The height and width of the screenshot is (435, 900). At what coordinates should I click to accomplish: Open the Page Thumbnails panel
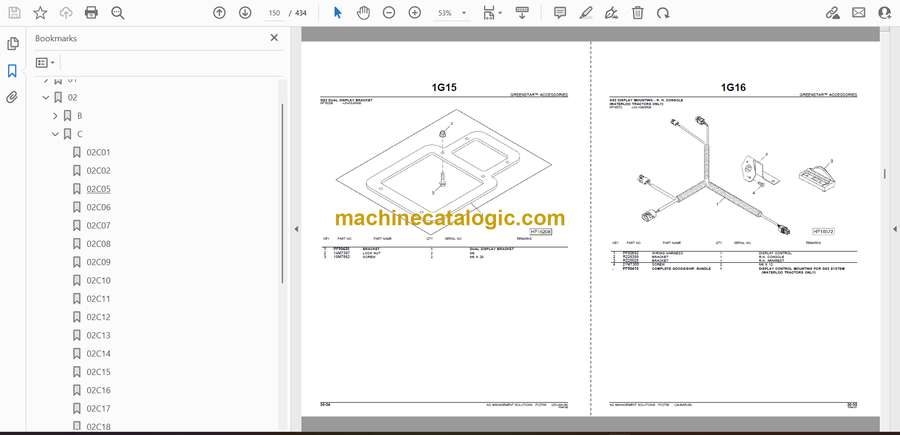coord(12,44)
